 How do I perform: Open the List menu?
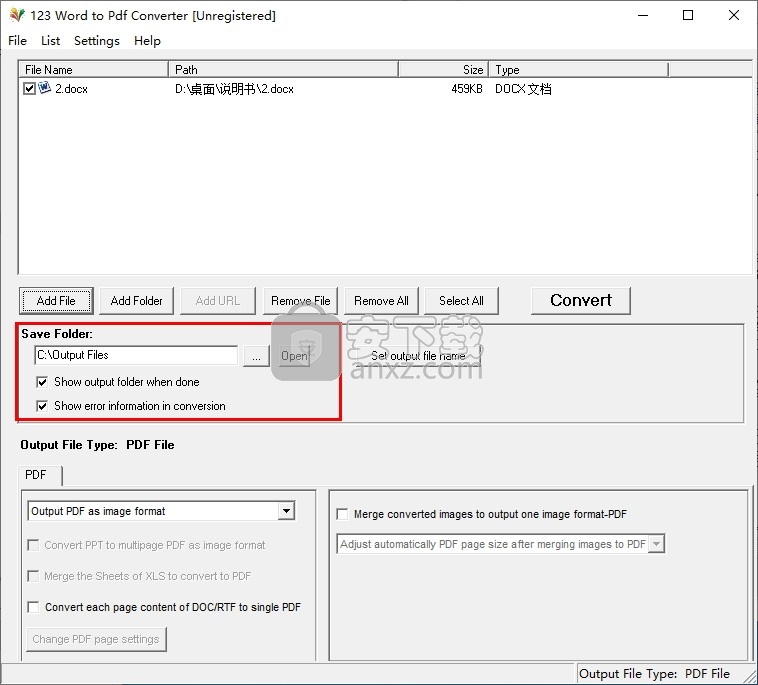(50, 41)
